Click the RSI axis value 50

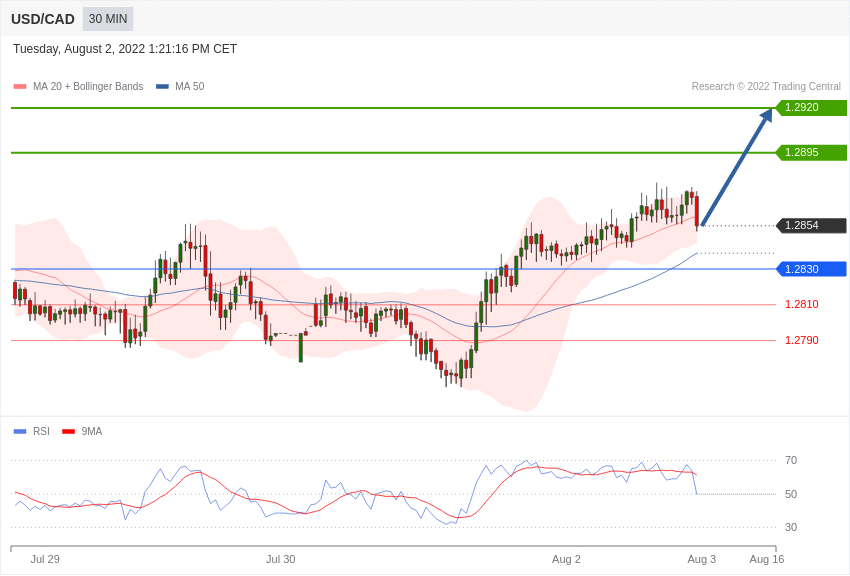(791, 494)
